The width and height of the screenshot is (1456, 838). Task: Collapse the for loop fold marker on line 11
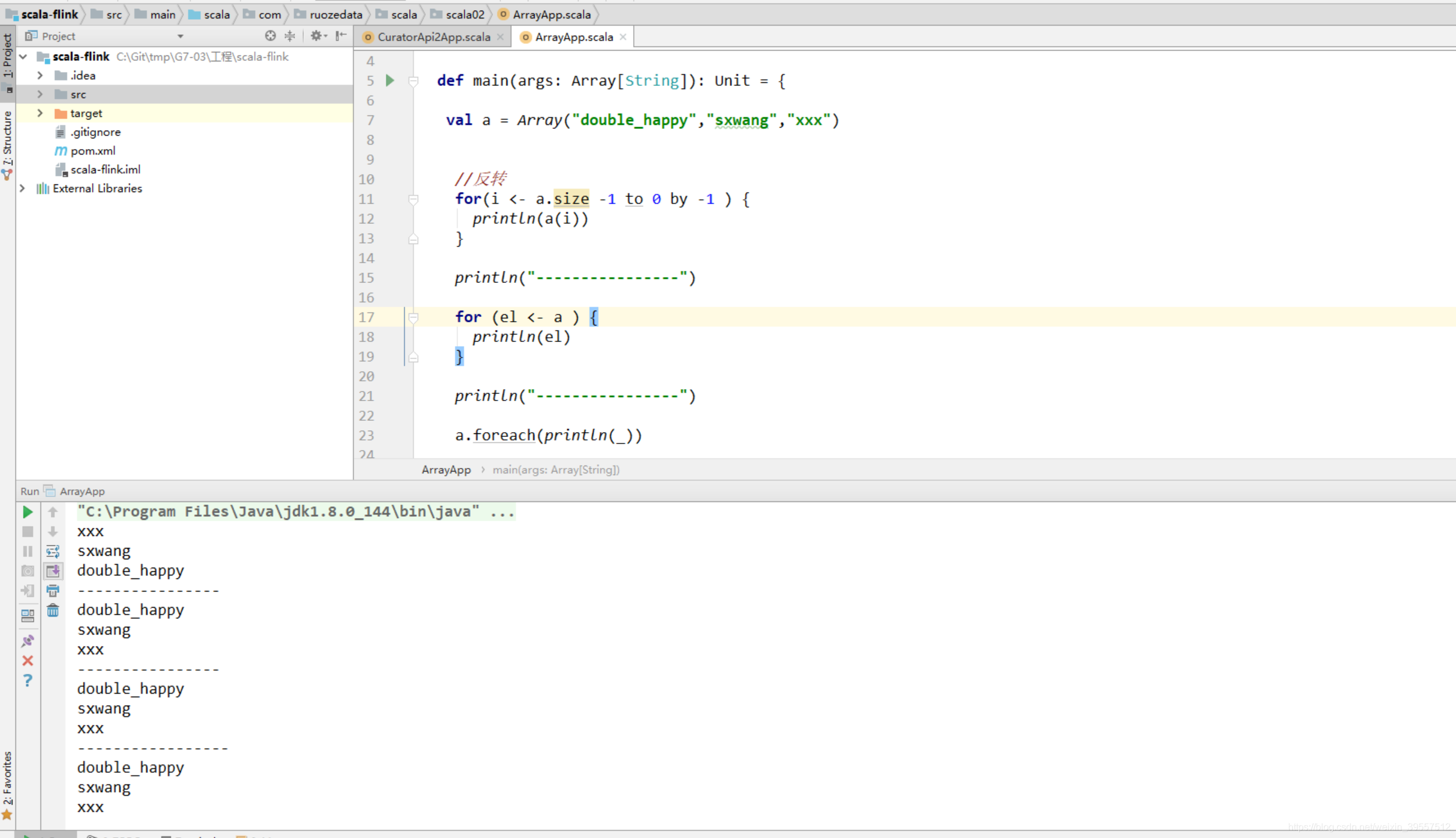[413, 199]
